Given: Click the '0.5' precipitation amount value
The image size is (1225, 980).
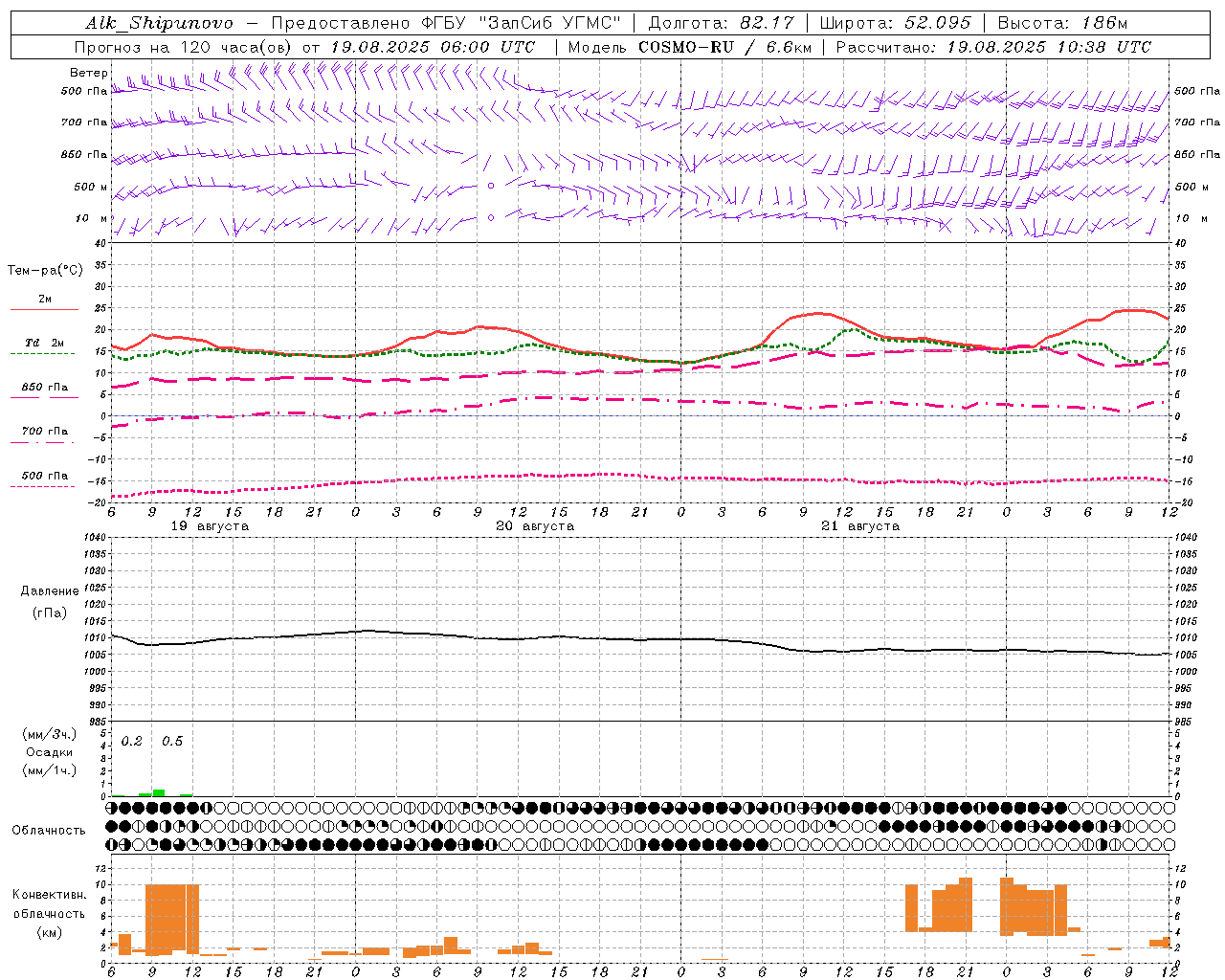Looking at the screenshot, I should (172, 742).
